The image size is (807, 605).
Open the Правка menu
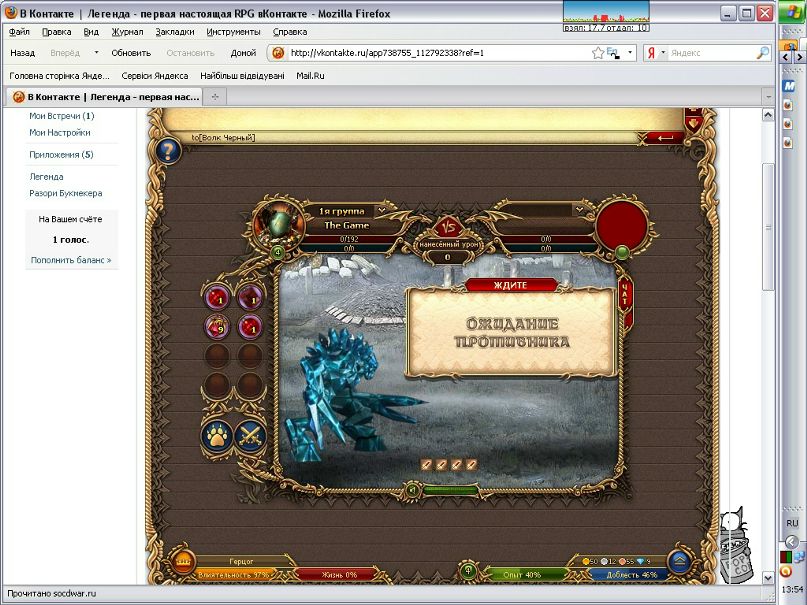[57, 31]
